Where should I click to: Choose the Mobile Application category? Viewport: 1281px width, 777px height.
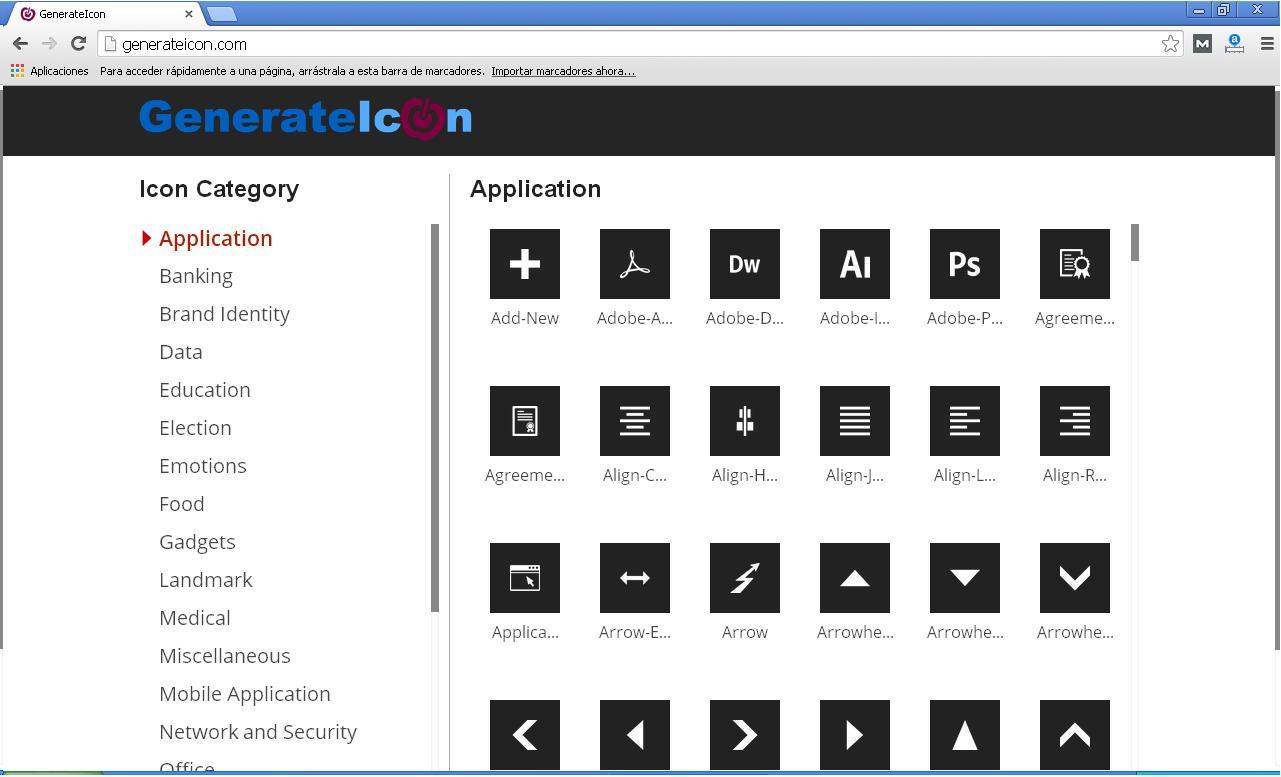[x=245, y=694]
